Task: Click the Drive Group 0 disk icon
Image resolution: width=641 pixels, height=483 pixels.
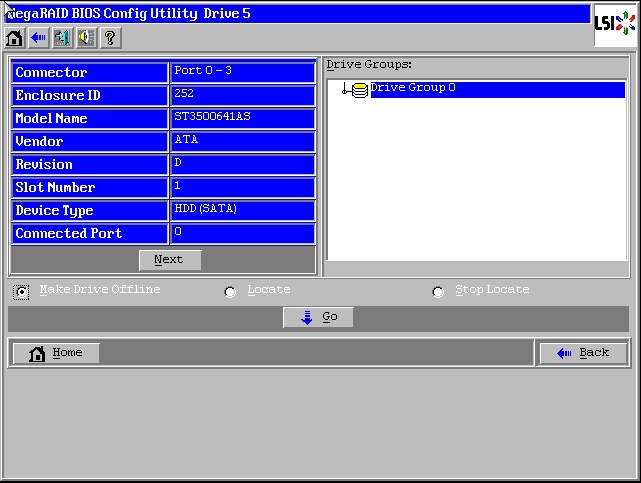Action: [359, 90]
